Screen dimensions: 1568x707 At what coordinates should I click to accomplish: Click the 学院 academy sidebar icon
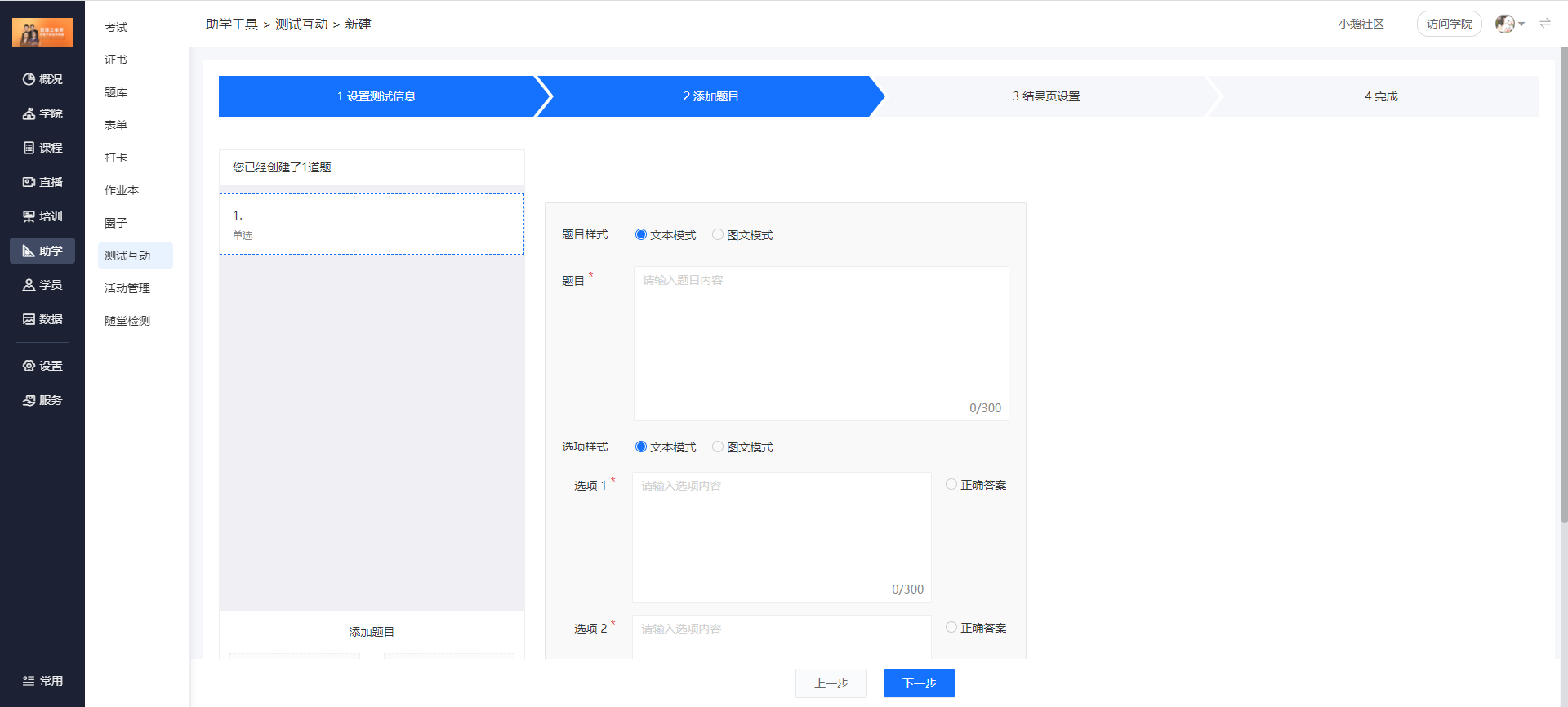pos(29,113)
